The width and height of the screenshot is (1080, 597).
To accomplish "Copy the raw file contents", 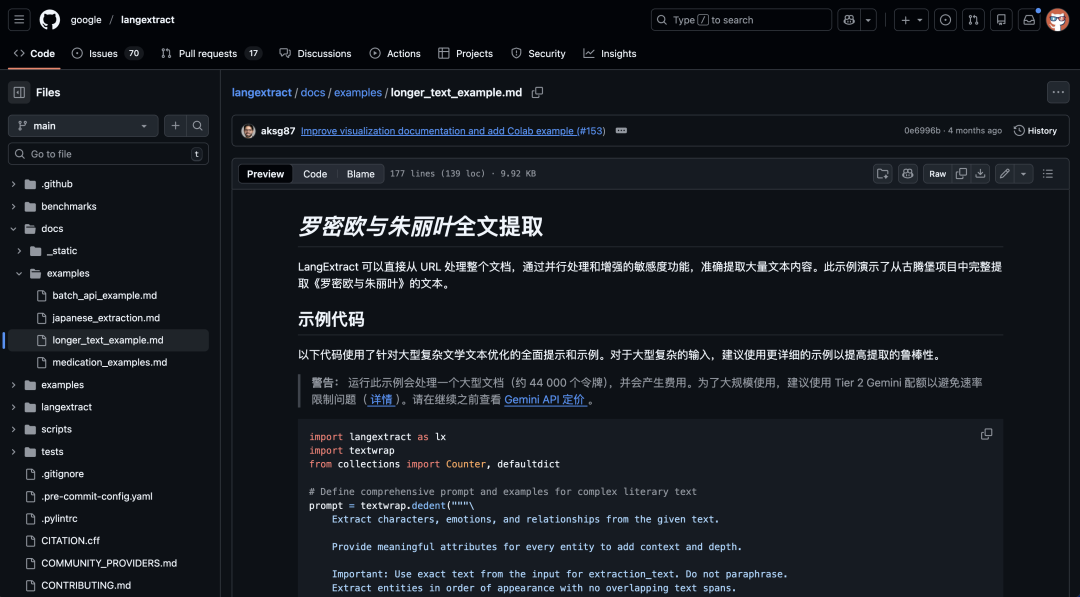I will 960,173.
